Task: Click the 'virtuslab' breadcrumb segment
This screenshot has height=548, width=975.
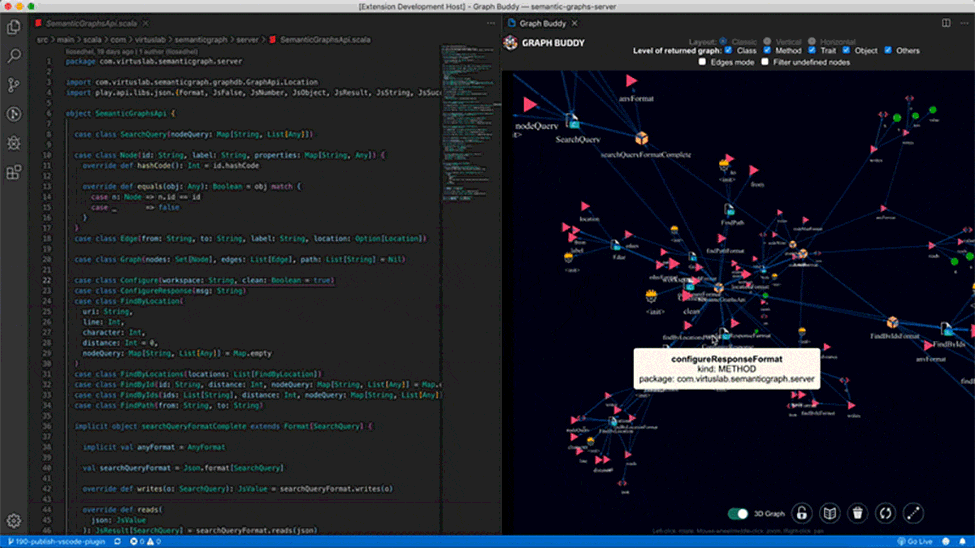Action: 150,39
